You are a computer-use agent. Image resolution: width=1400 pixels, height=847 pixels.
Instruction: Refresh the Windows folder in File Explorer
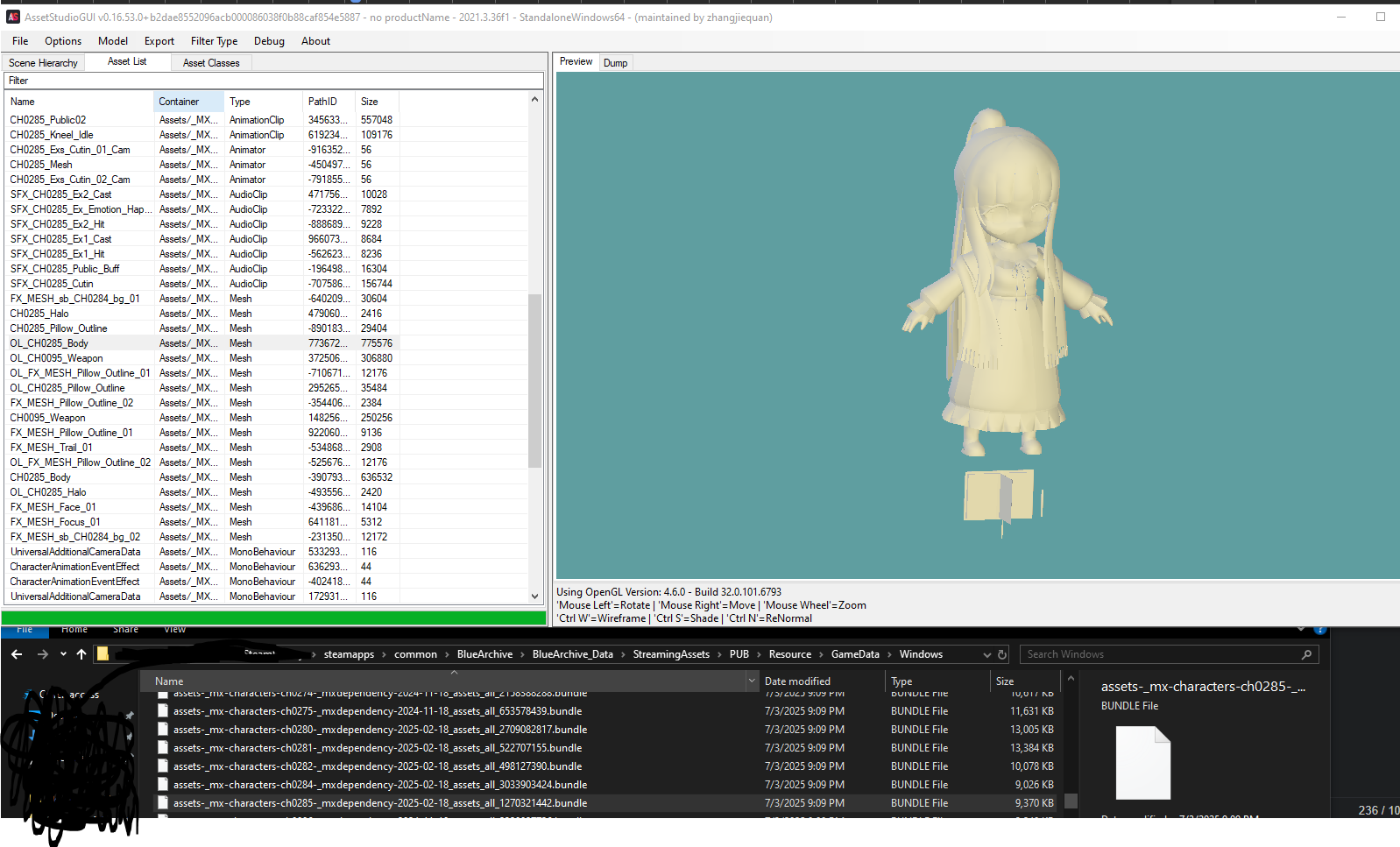(x=1002, y=654)
